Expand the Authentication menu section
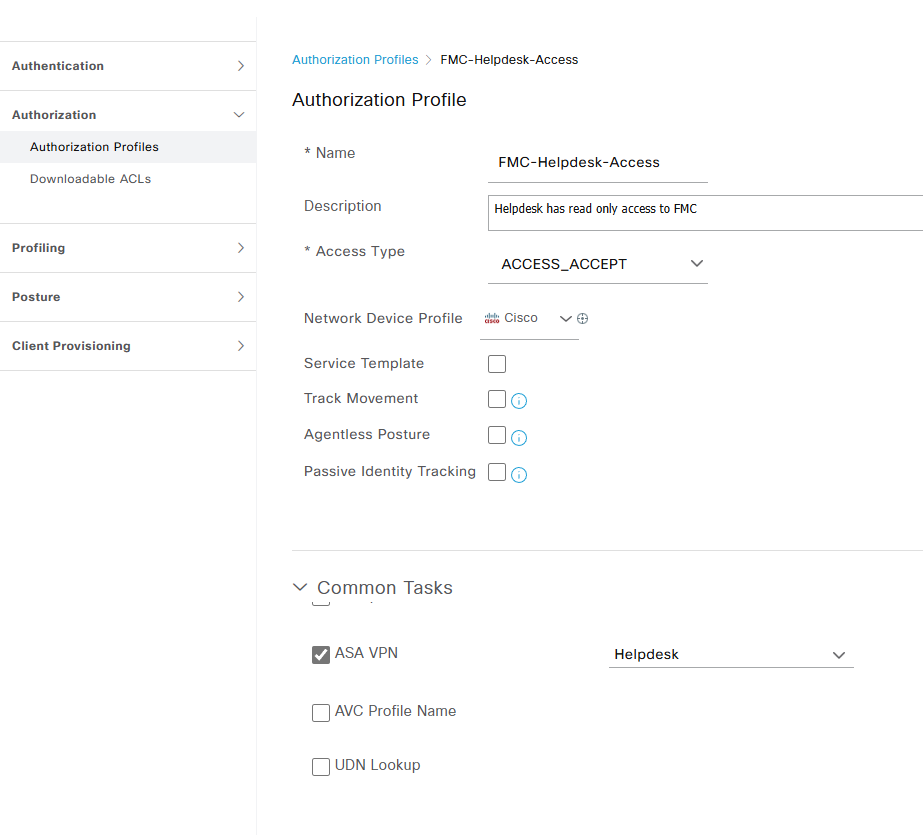The width and height of the screenshot is (923, 835). pos(128,66)
